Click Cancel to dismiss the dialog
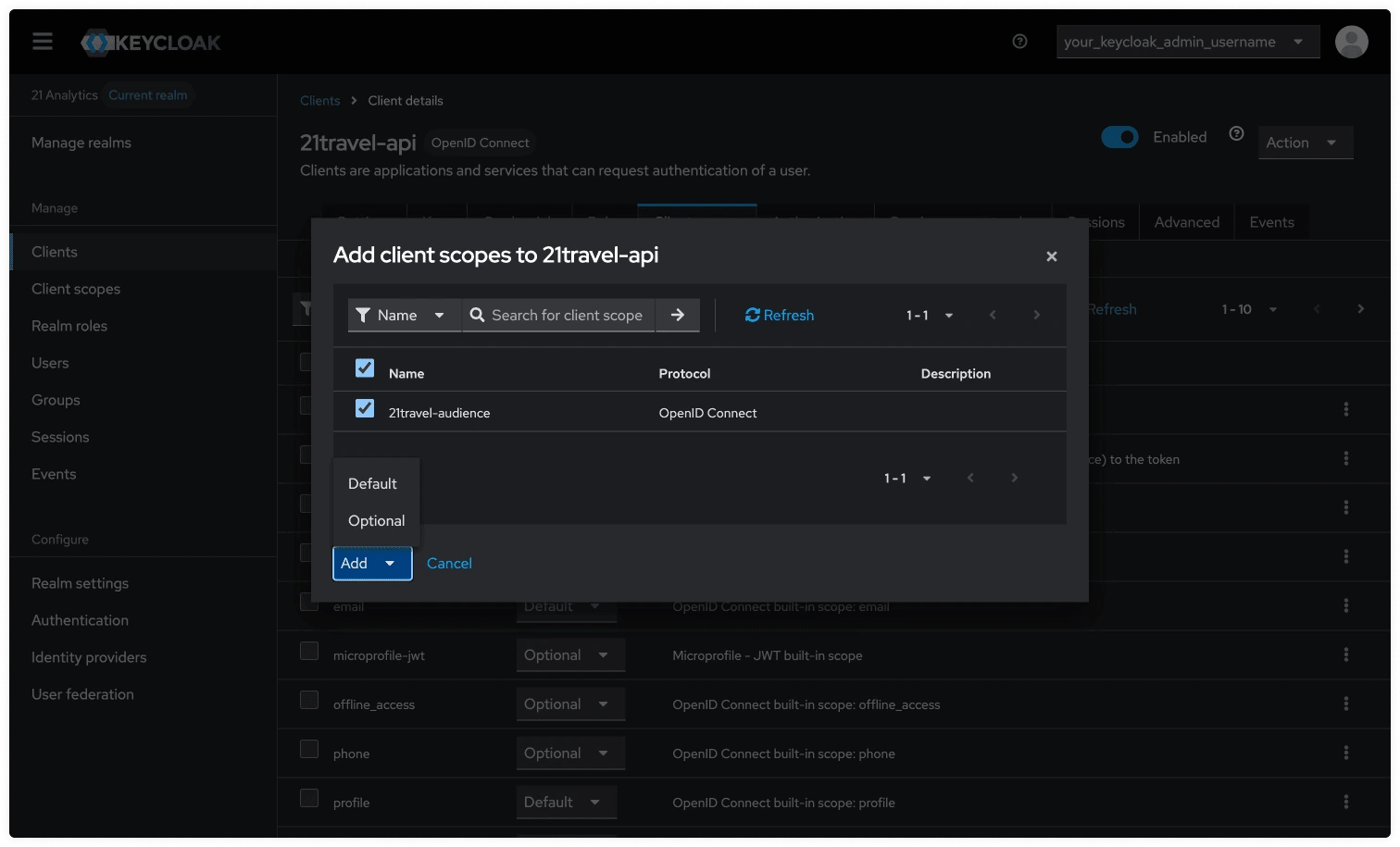 (x=449, y=563)
